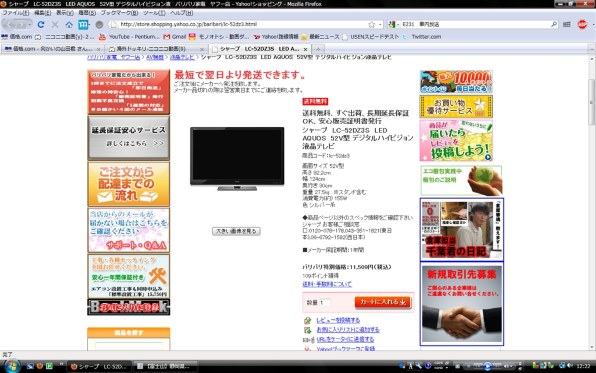Viewport: 596px width, 373px height.
Task: Click the エコ梱包実践中 banner
Action: [x=461, y=180]
